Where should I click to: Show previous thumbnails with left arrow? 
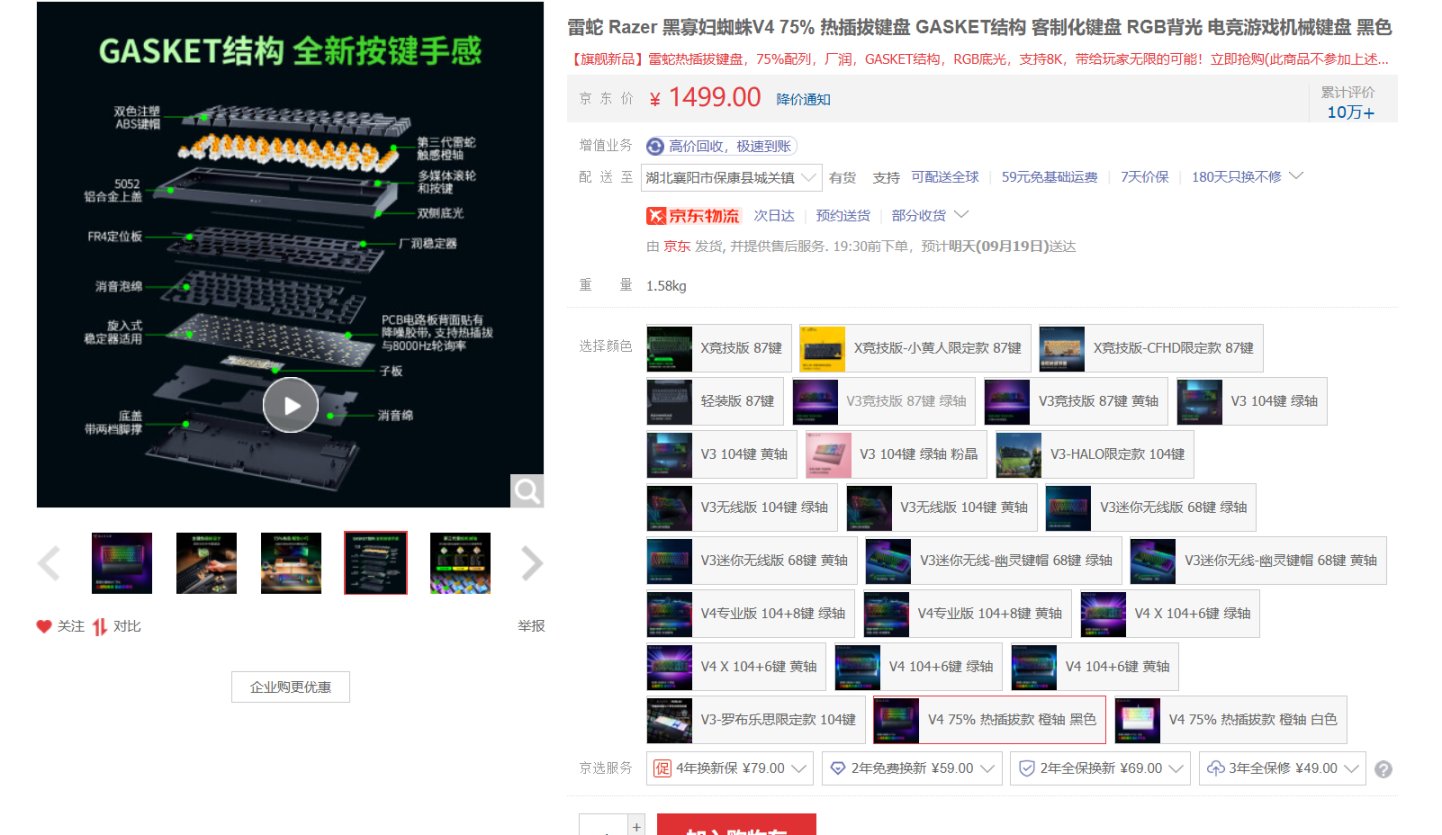[49, 564]
